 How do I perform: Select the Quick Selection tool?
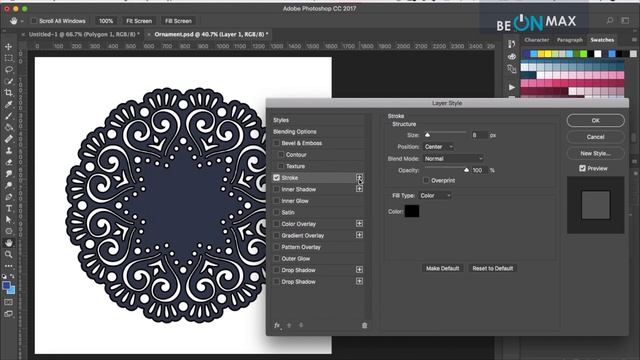coord(9,81)
